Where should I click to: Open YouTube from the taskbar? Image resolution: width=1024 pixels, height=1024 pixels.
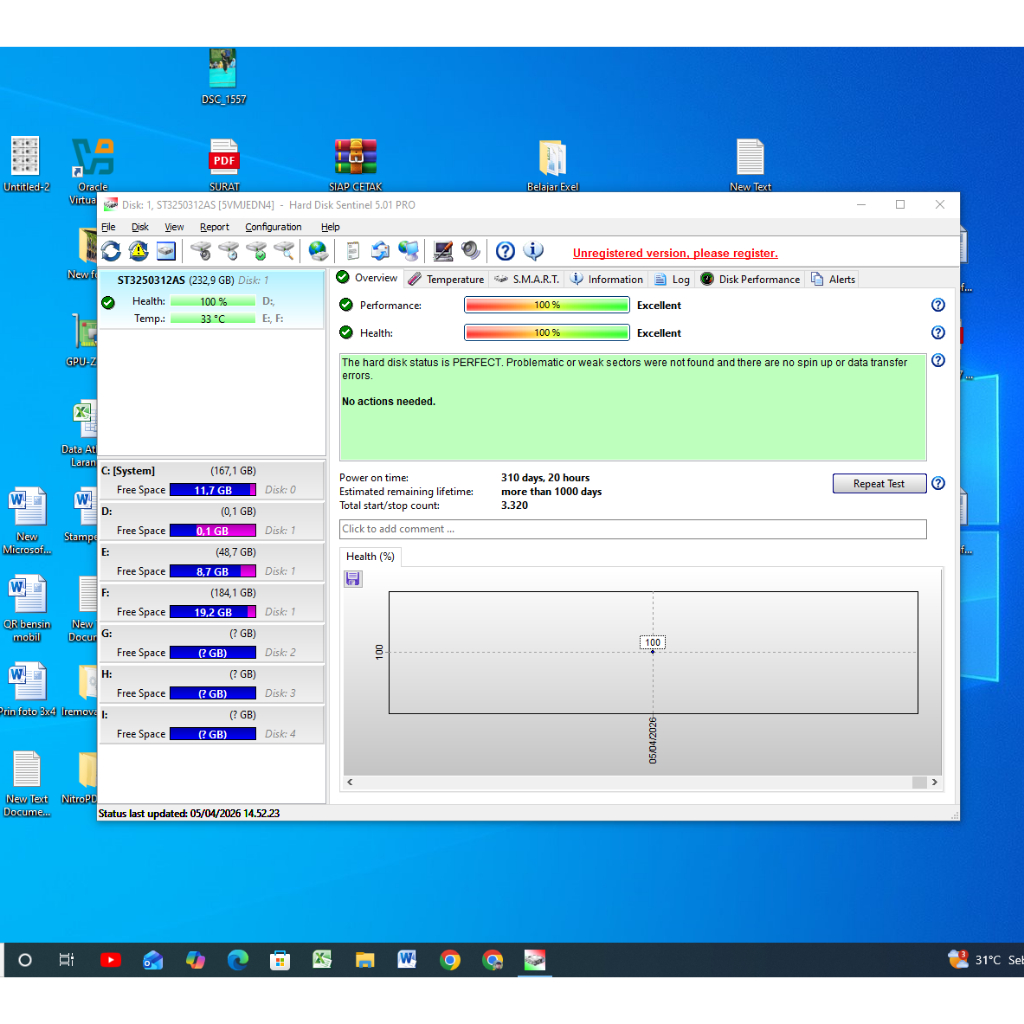pos(110,960)
